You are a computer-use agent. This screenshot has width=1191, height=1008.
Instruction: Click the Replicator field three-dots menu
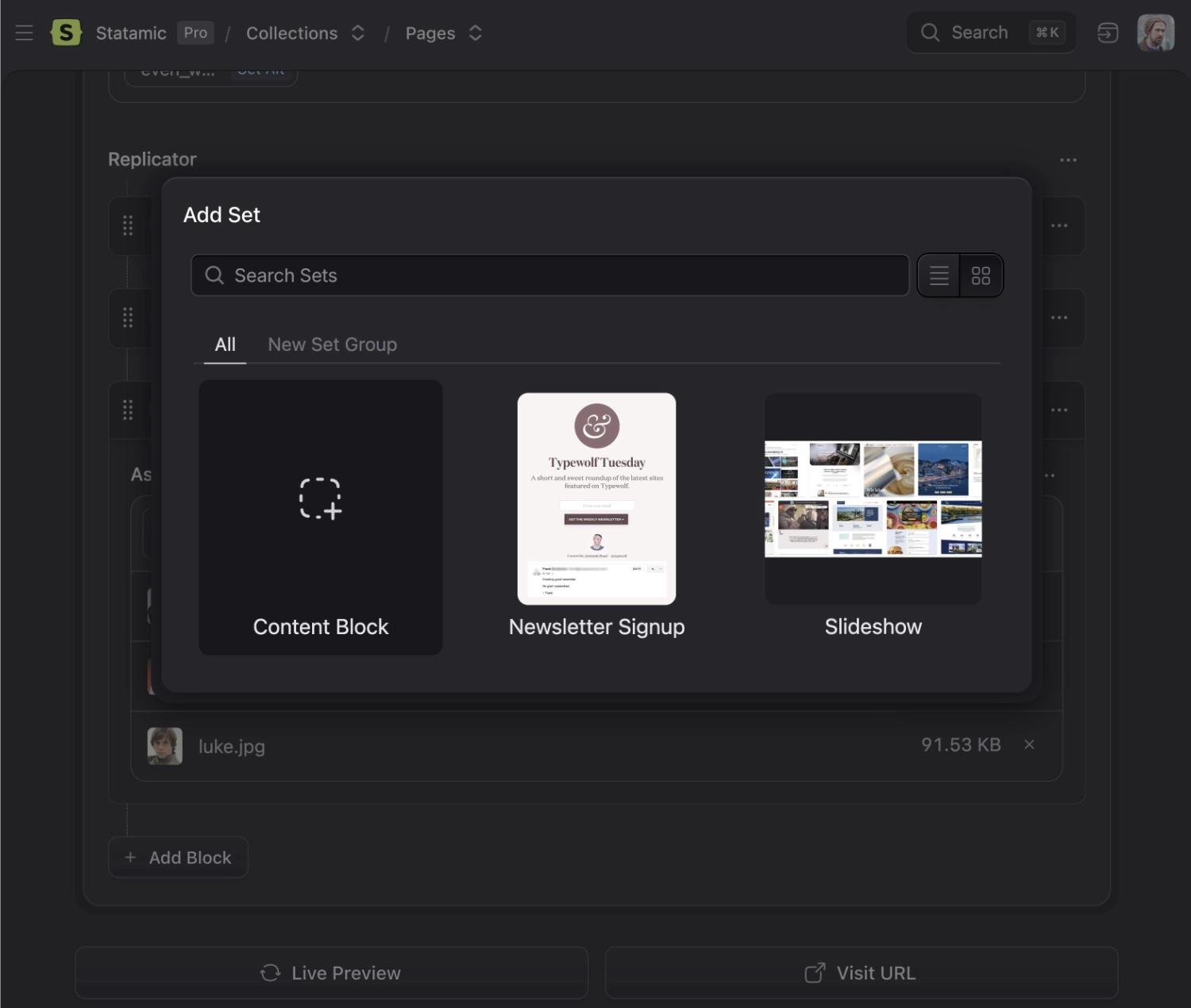pos(1068,160)
